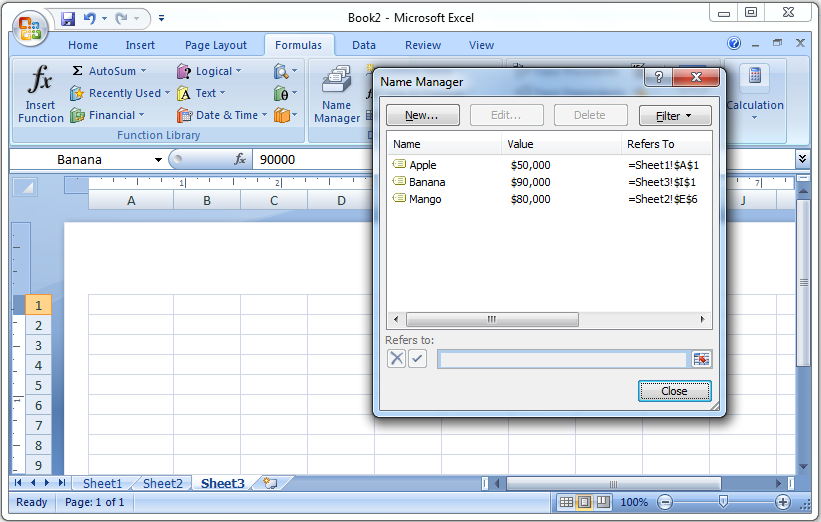Open Excel Help question mark icon

coord(734,43)
